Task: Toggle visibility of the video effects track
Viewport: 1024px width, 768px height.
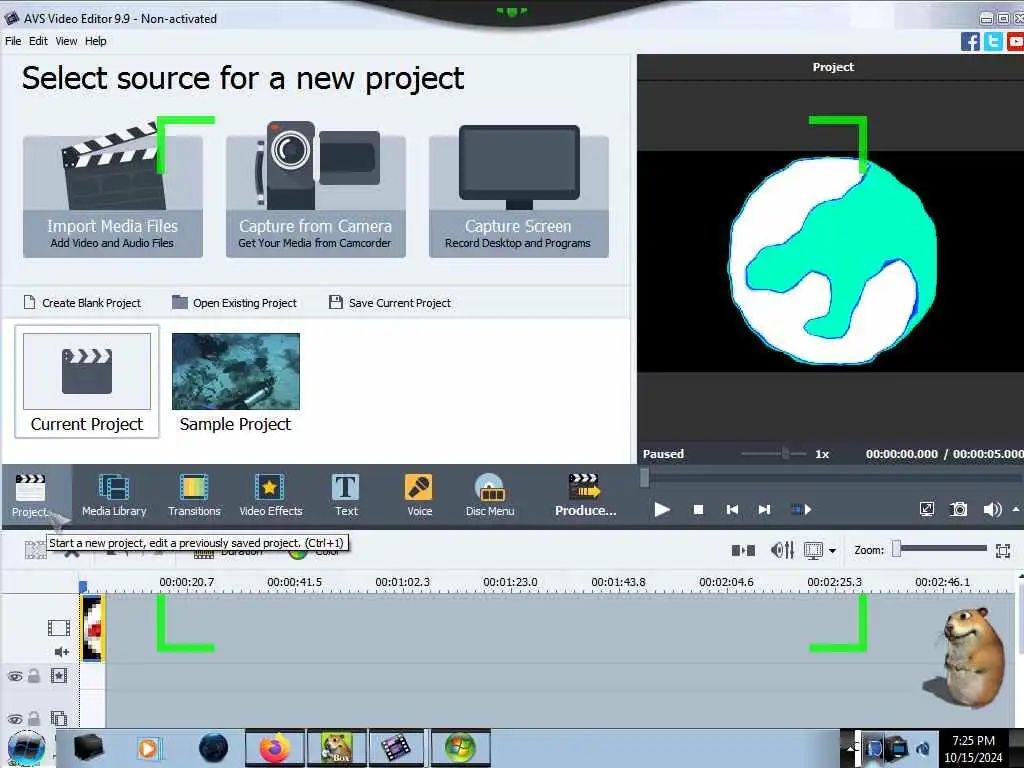Action: click(15, 676)
